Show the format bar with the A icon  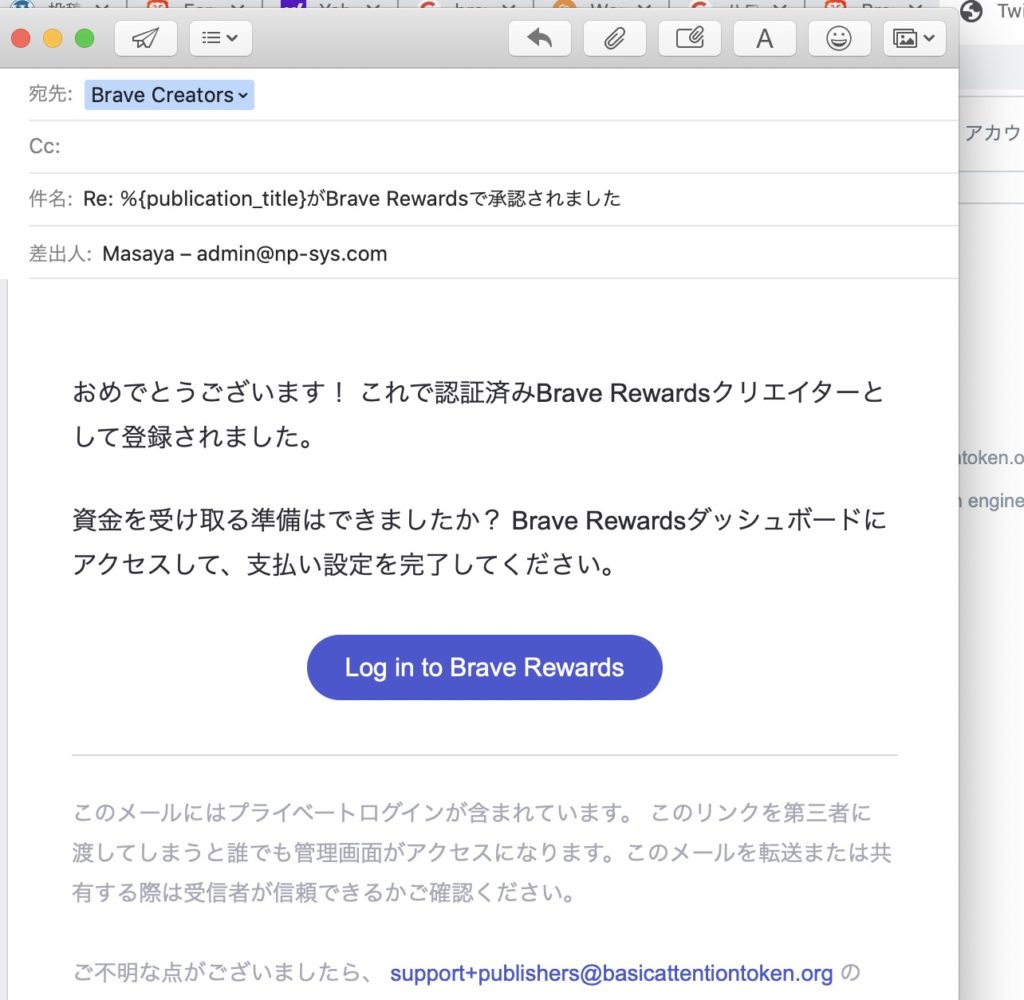[765, 39]
